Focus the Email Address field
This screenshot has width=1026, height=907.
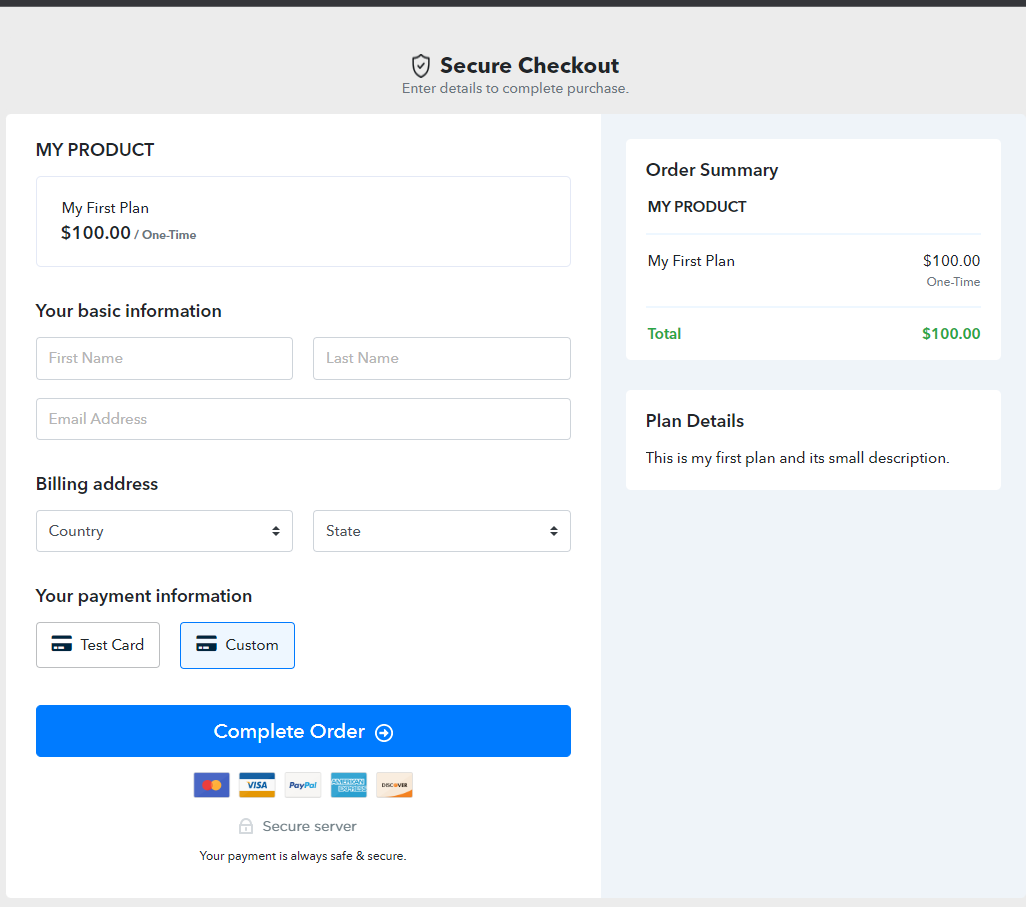click(x=304, y=419)
